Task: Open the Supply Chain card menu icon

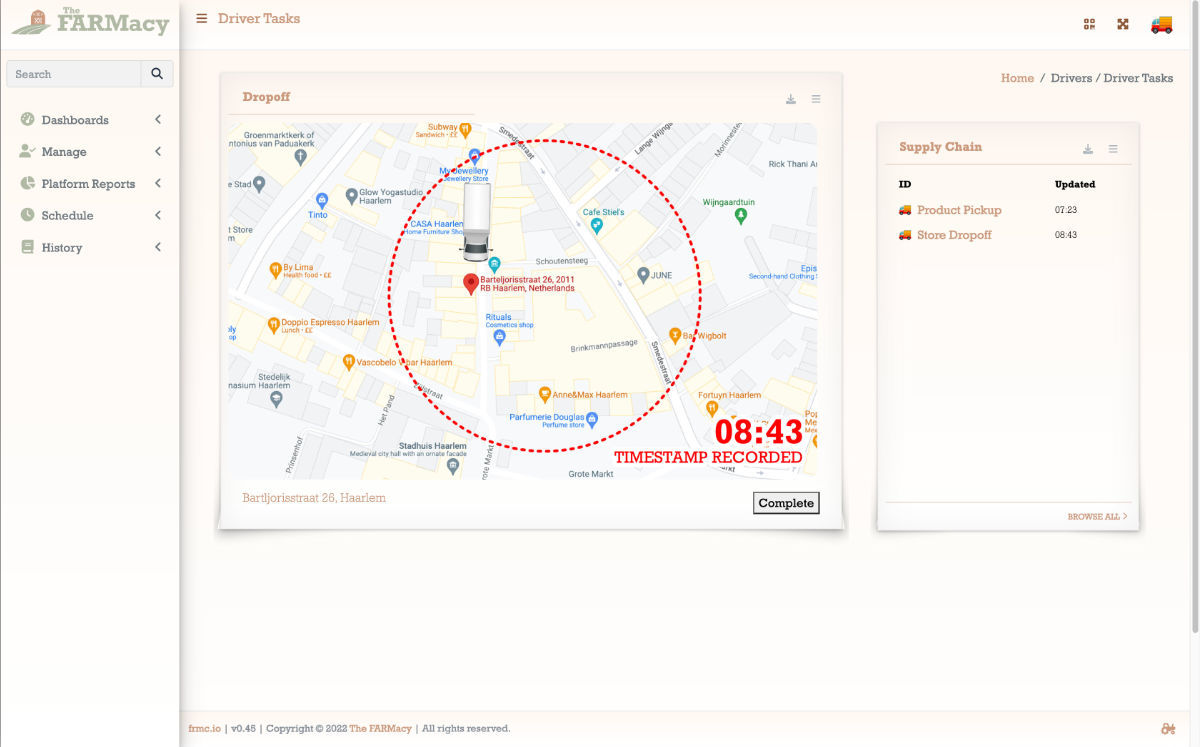Action: pos(1113,149)
